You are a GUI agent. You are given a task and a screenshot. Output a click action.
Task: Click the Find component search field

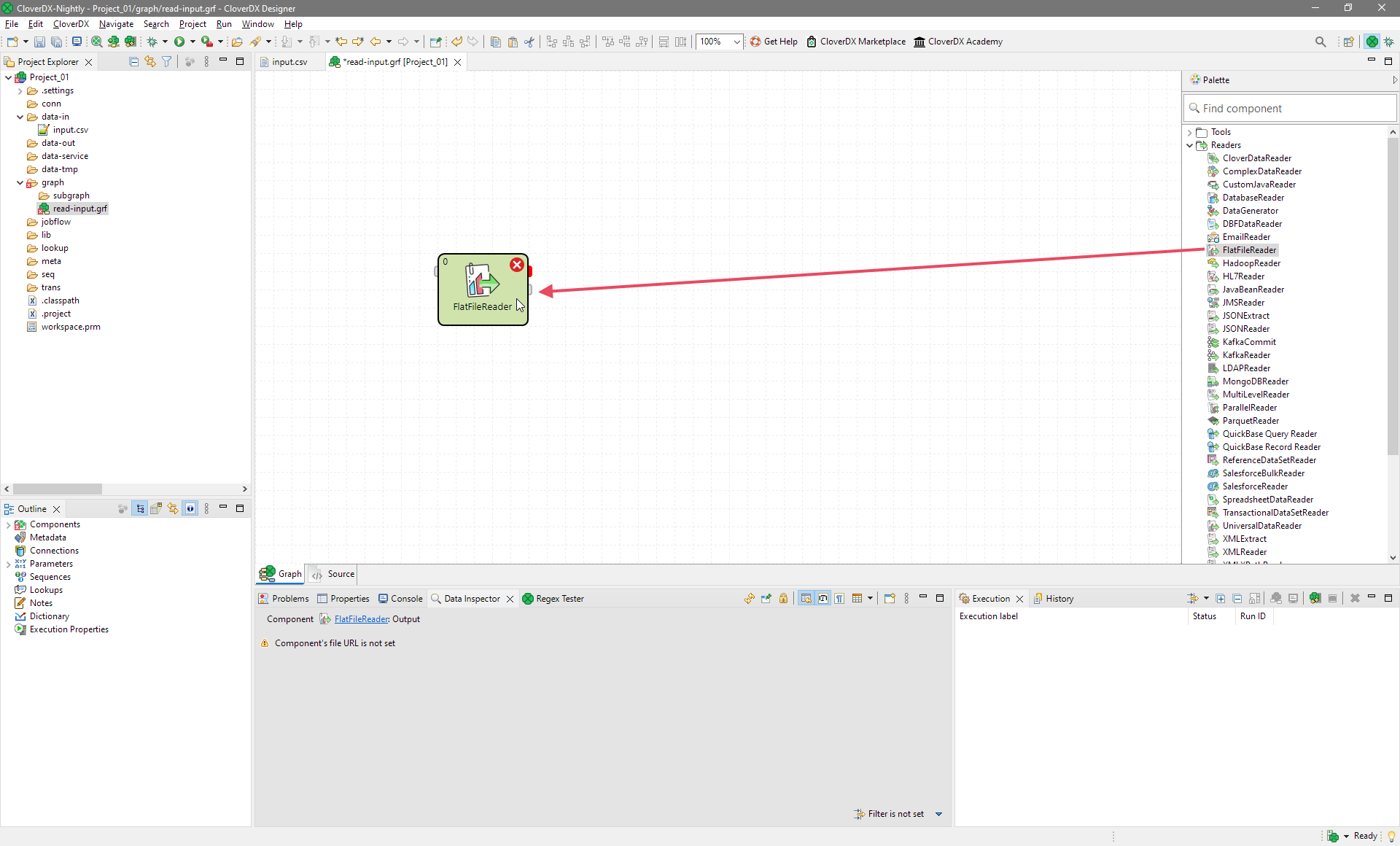(x=1291, y=109)
